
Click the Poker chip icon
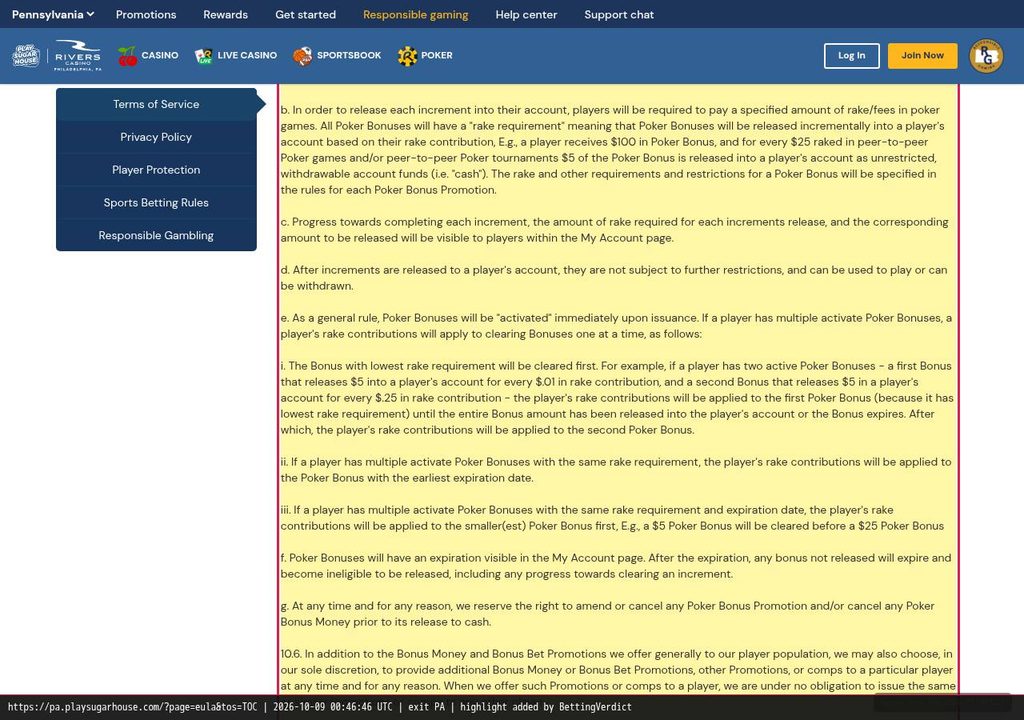click(408, 56)
